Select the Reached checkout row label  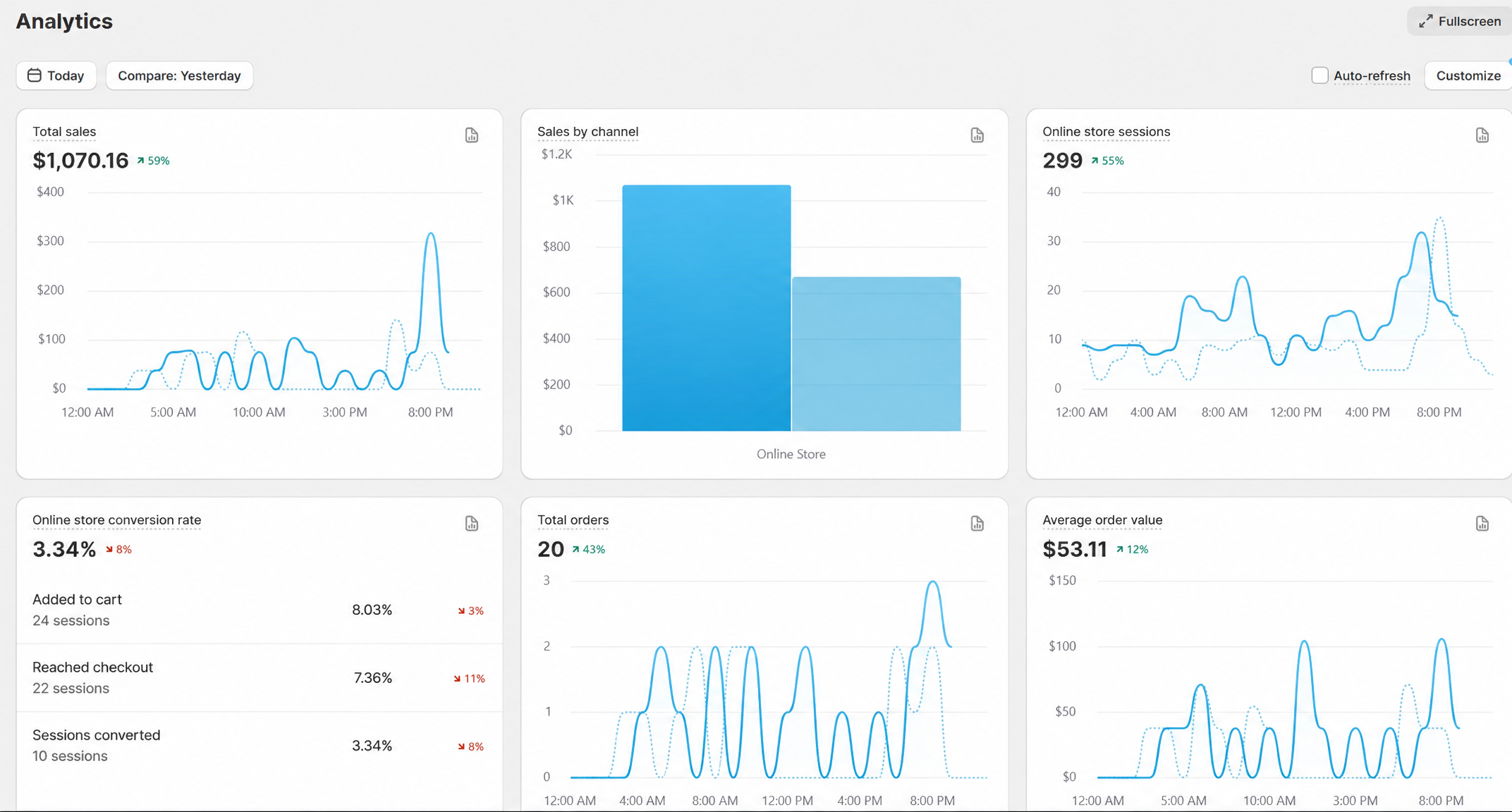click(92, 667)
